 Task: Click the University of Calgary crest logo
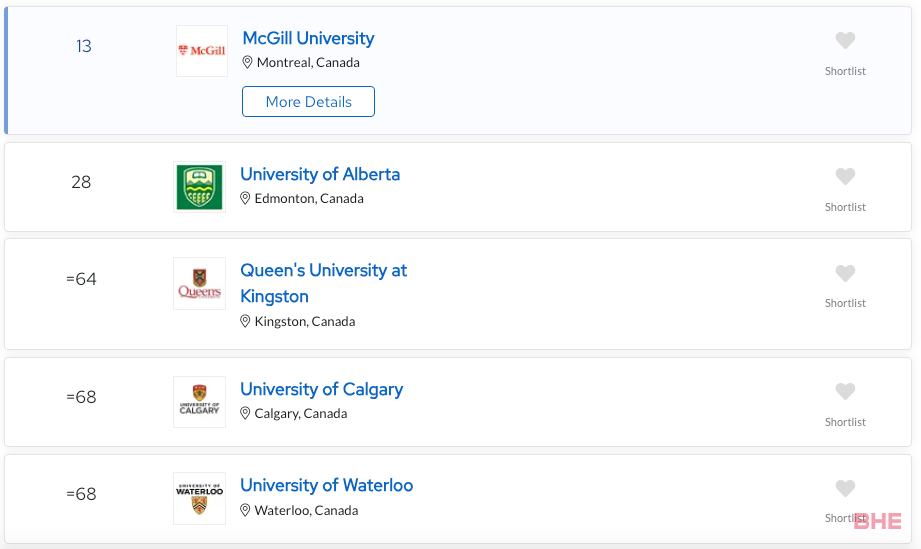[199, 402]
